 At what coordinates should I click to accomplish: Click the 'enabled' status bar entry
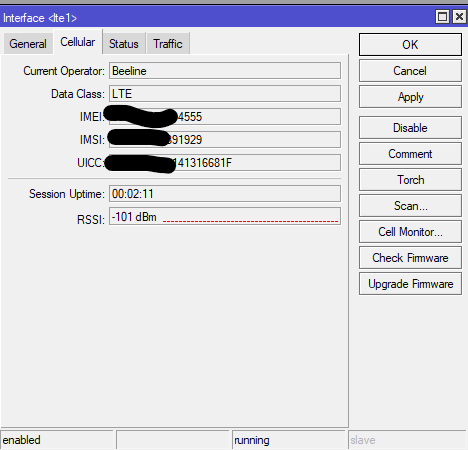click(57, 440)
